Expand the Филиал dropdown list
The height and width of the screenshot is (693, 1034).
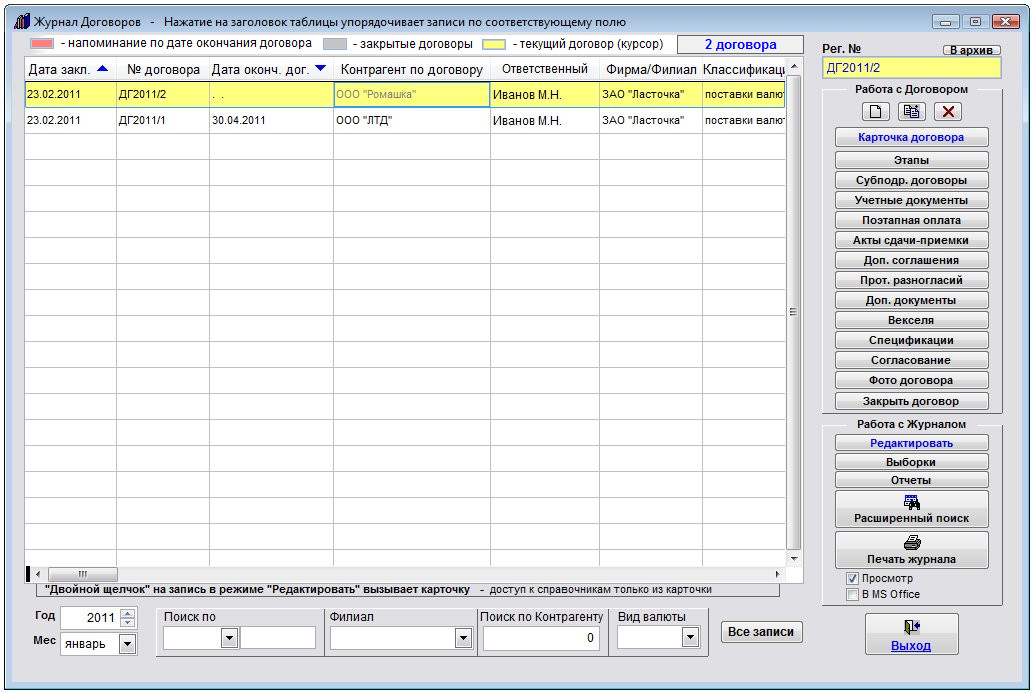462,638
